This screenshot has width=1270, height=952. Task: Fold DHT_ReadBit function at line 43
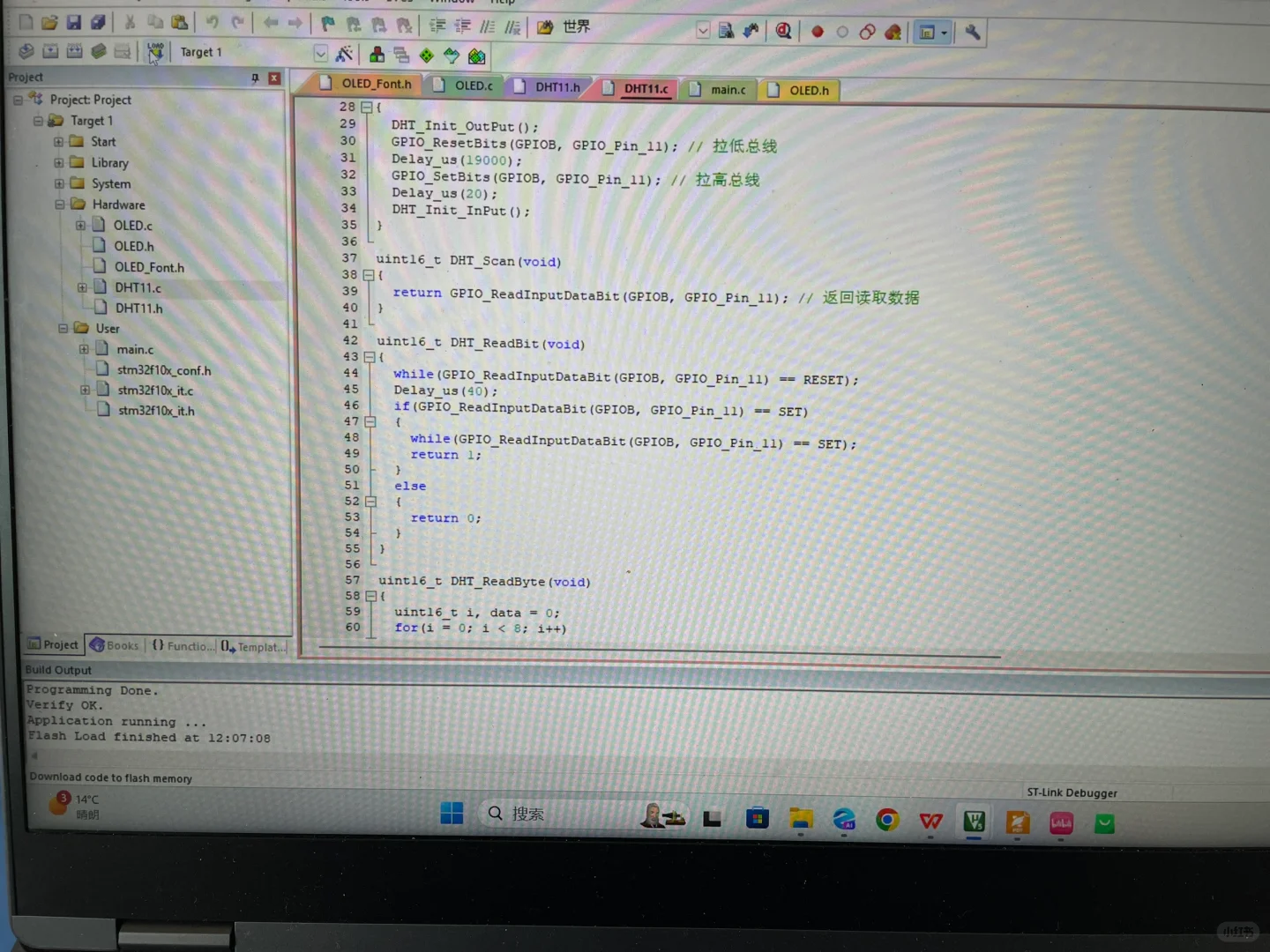[x=370, y=357]
